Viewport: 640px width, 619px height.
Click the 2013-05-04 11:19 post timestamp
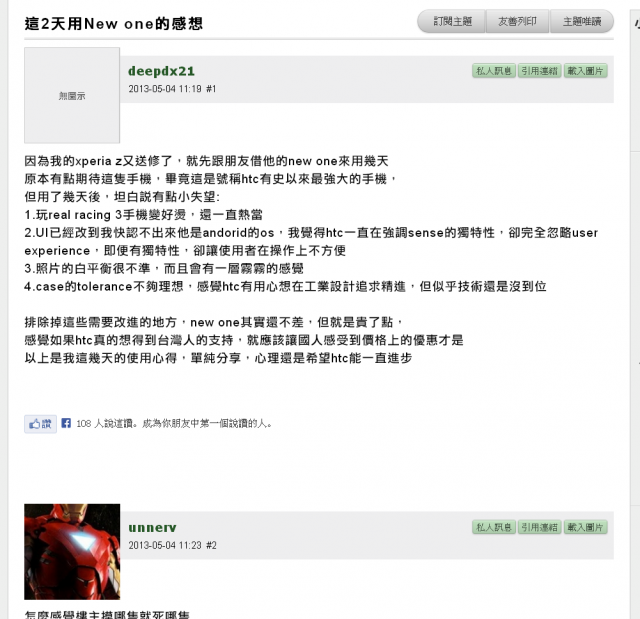[165, 89]
